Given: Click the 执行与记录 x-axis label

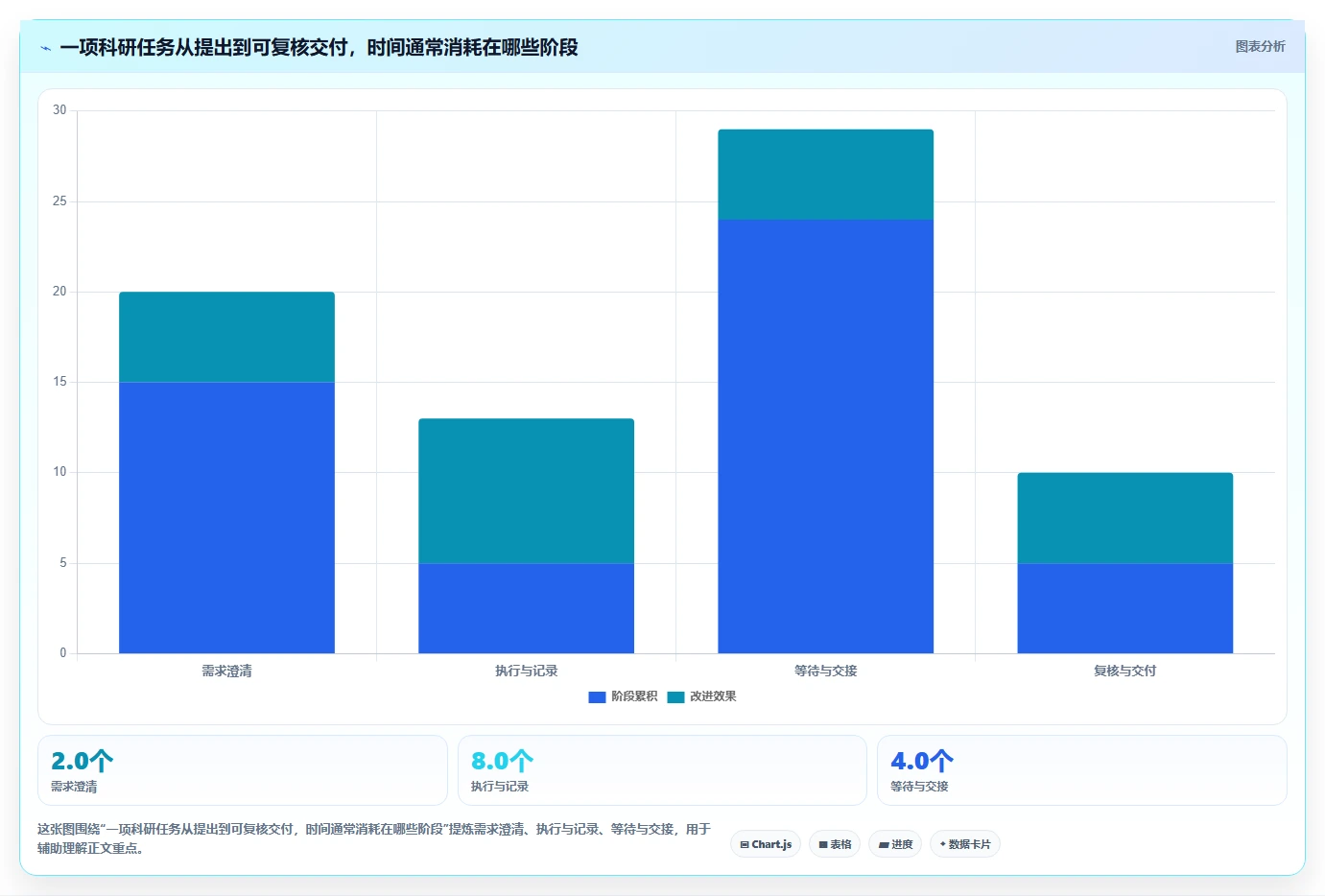Looking at the screenshot, I should (x=526, y=671).
